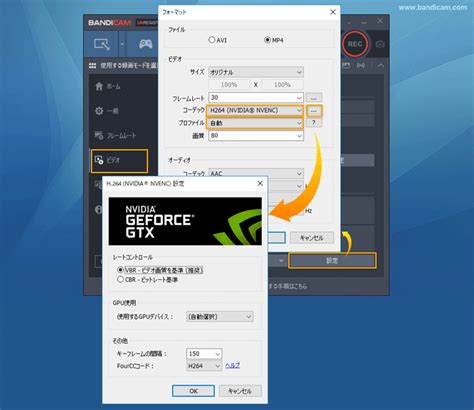This screenshot has height=410, width=474.
Task: Click the gear icon next to 一般
Action: 99,111
